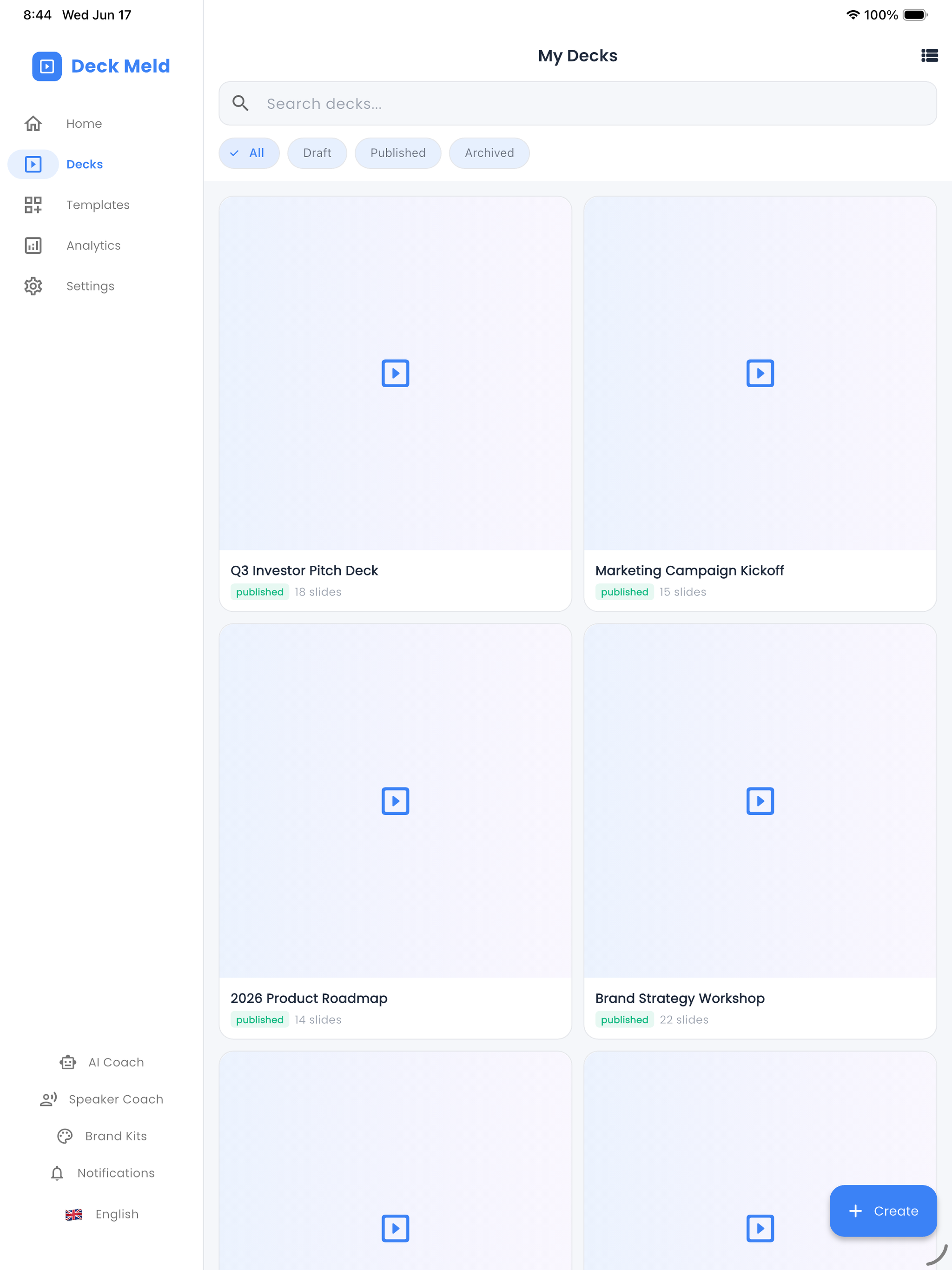Screen dimensions: 952x1270
Task: Filter decks by Published
Action: [398, 153]
